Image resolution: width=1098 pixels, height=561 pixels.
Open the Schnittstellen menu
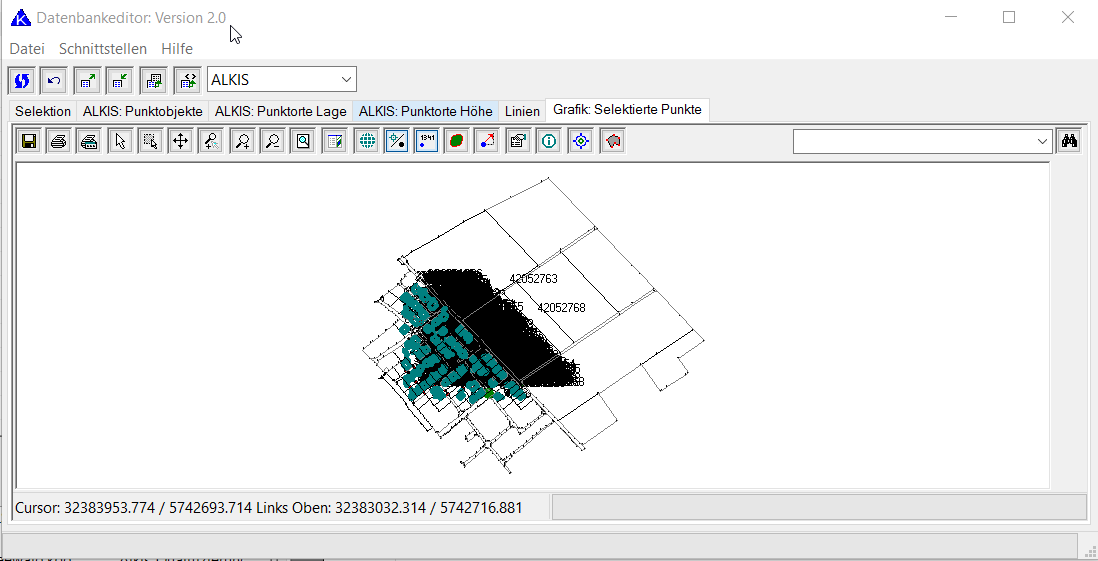click(x=103, y=49)
